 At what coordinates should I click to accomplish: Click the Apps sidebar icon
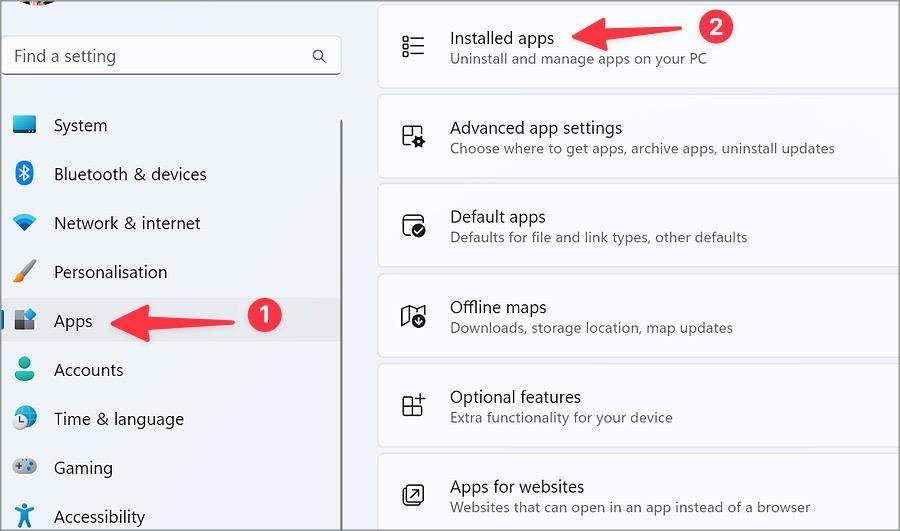(25, 320)
